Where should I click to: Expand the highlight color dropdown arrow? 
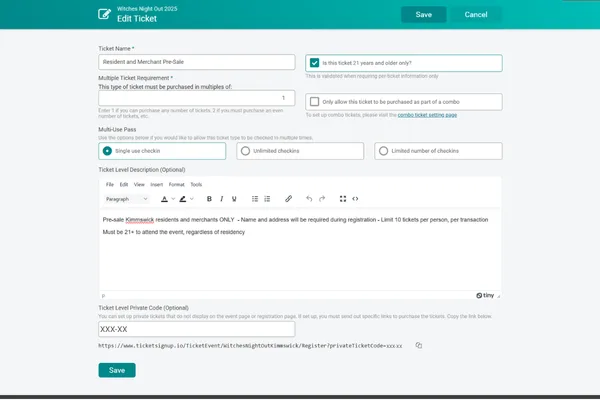tap(193, 199)
